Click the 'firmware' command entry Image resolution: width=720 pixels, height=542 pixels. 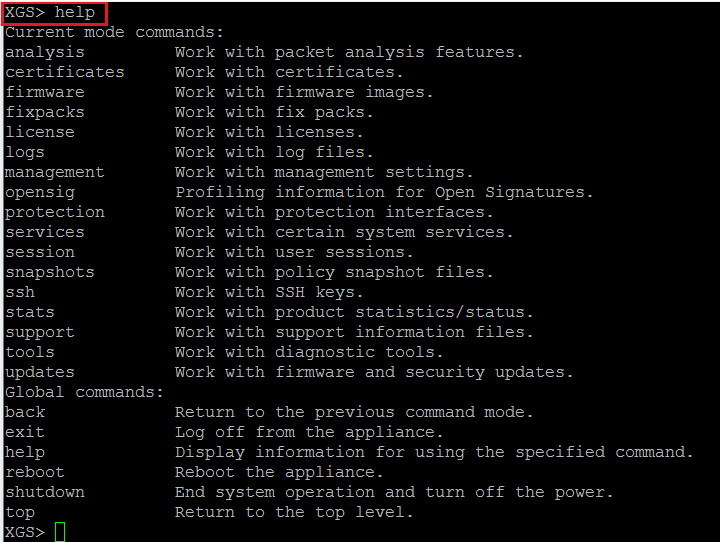tap(45, 92)
